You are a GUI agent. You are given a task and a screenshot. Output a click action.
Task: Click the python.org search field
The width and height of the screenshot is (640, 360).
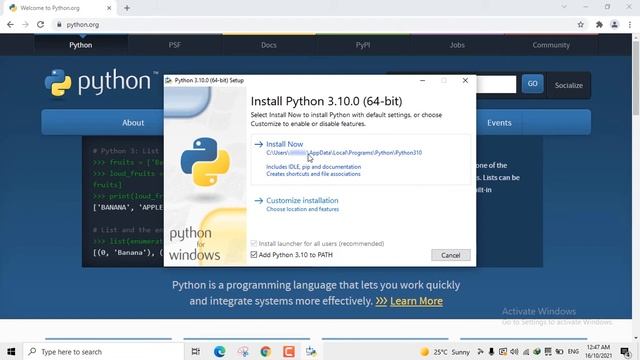coord(496,84)
